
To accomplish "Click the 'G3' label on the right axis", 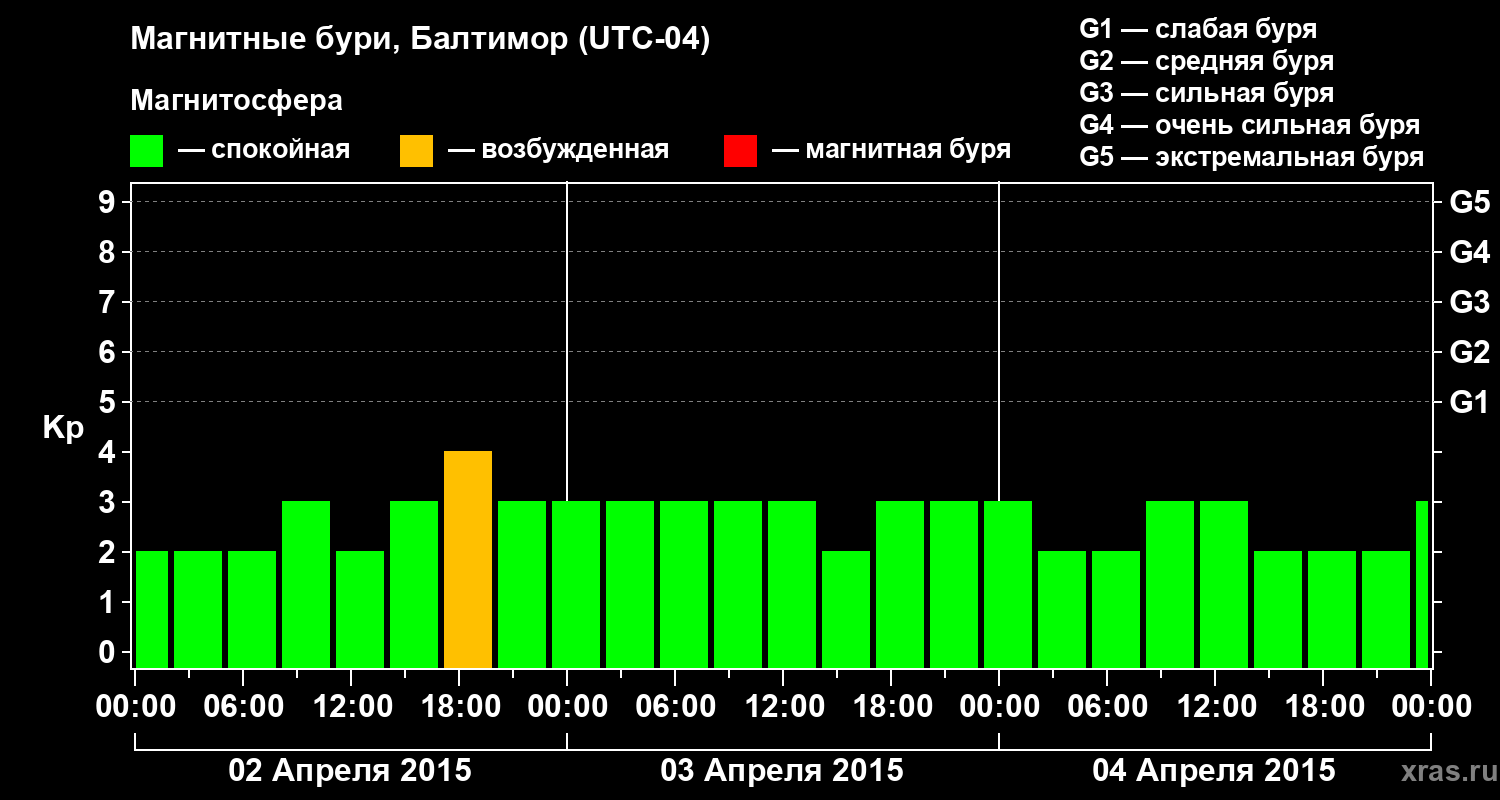I will [x=1469, y=302].
